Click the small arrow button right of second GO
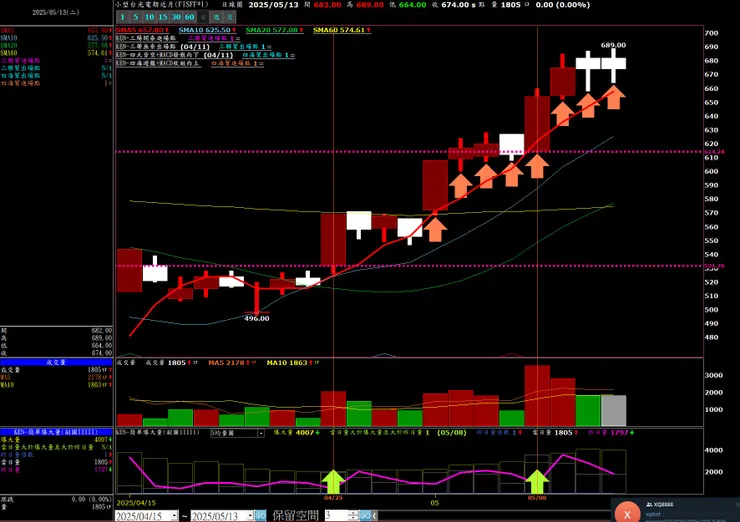Viewport: 740px width, 522px height. point(375,516)
